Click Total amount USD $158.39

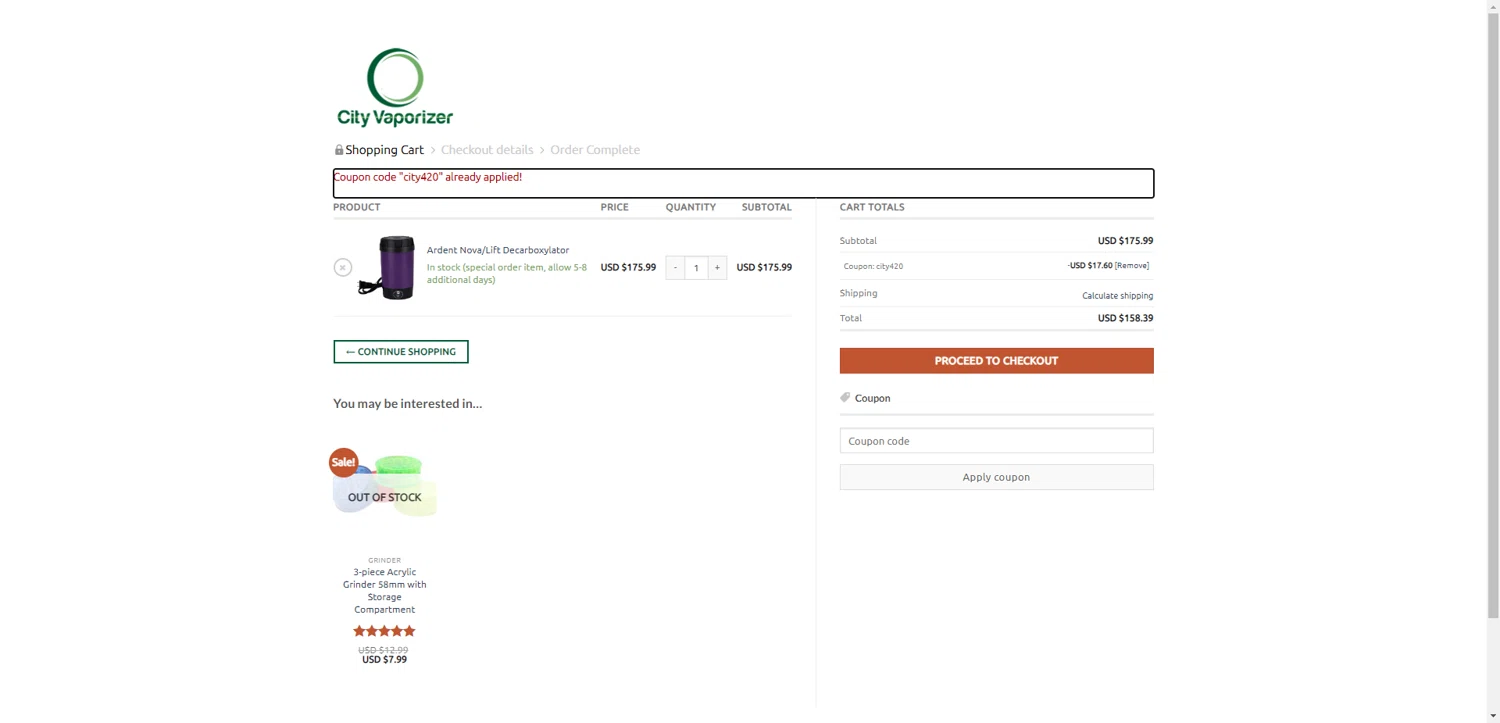tap(1125, 318)
